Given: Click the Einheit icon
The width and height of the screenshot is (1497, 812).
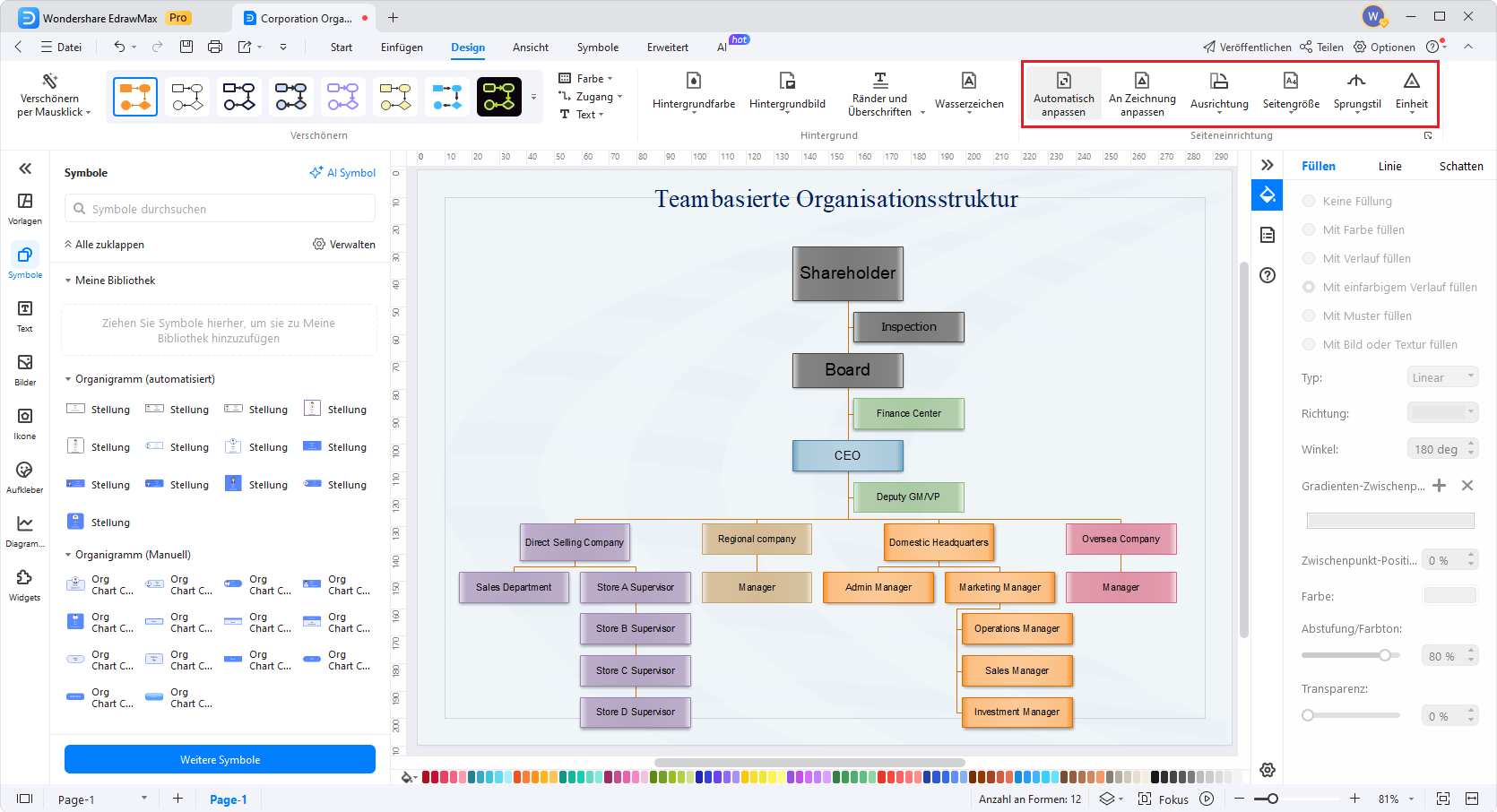Looking at the screenshot, I should click(x=1412, y=81).
